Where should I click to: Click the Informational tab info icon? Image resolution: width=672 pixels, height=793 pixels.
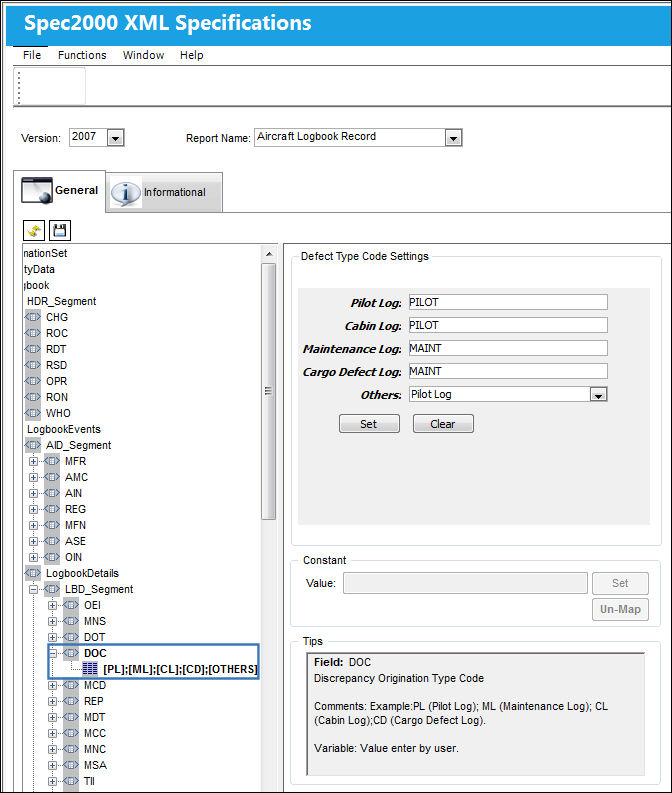[x=126, y=193]
